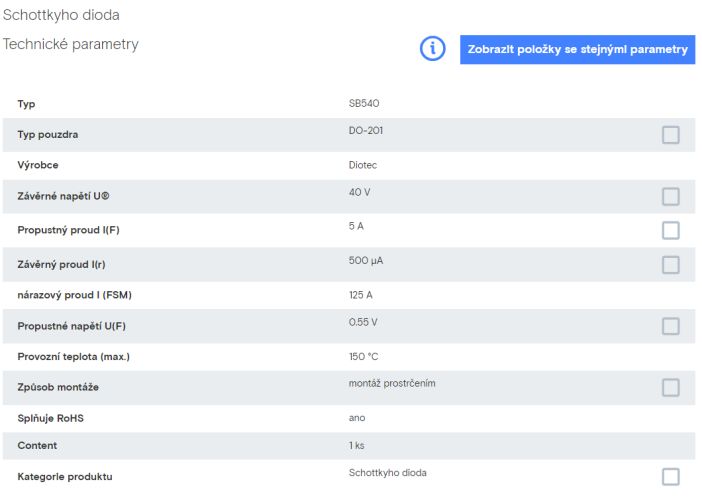Image resolution: width=702 pixels, height=500 pixels.
Task: Select the 150 °C operating temperature value
Action: click(x=364, y=357)
